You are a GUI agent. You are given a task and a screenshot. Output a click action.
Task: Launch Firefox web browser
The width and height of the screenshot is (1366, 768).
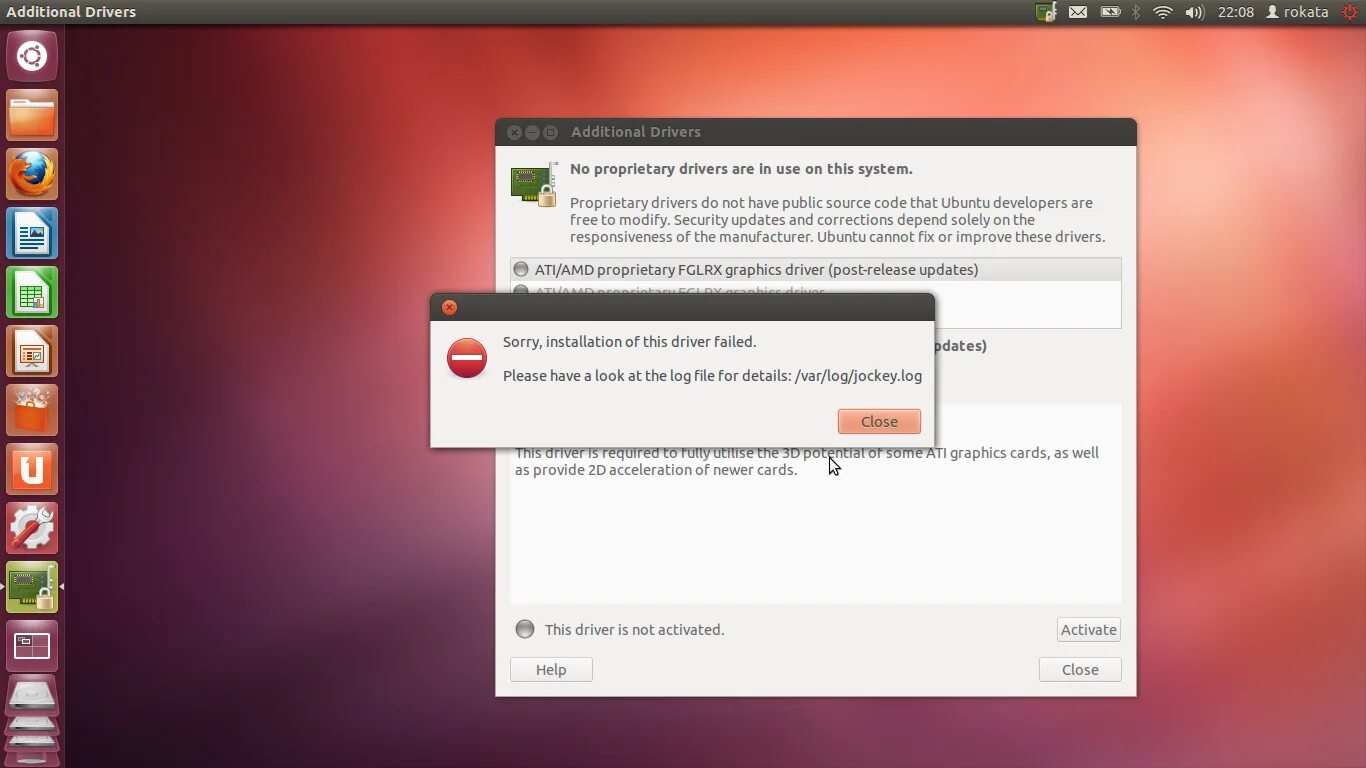click(32, 174)
